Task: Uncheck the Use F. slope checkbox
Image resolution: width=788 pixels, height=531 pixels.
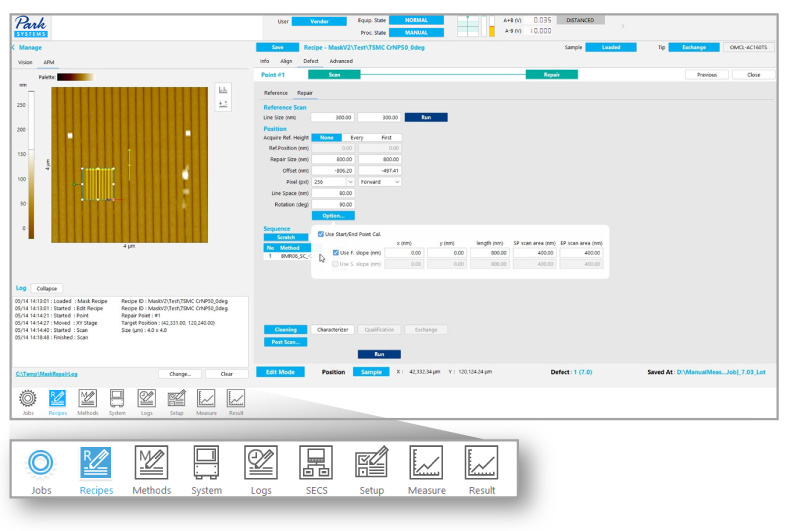Action: (x=336, y=253)
